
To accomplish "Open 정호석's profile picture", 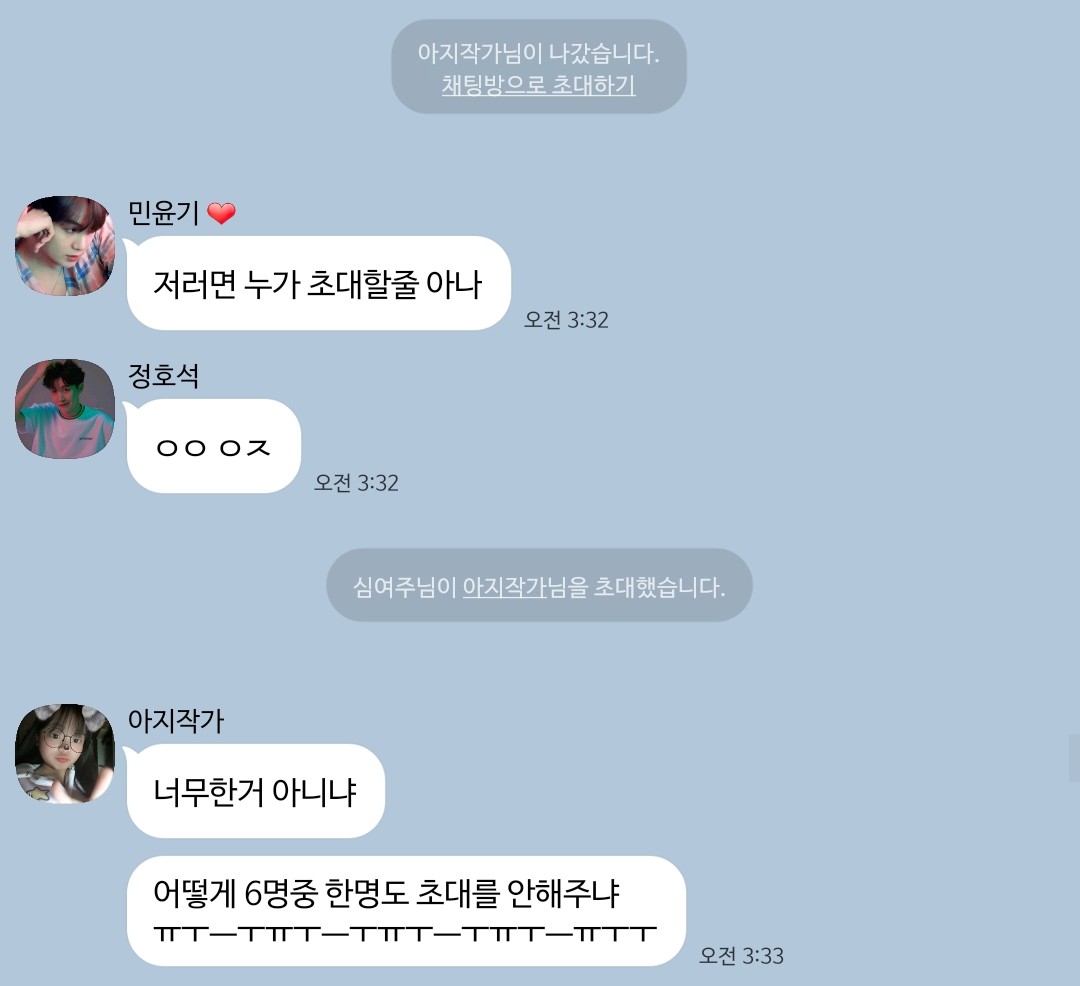I will [65, 408].
